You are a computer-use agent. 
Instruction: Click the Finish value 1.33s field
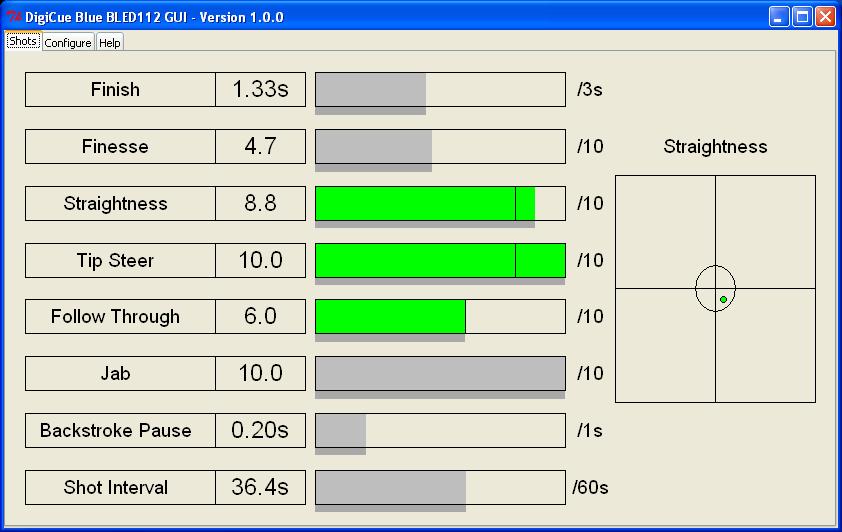pos(260,90)
